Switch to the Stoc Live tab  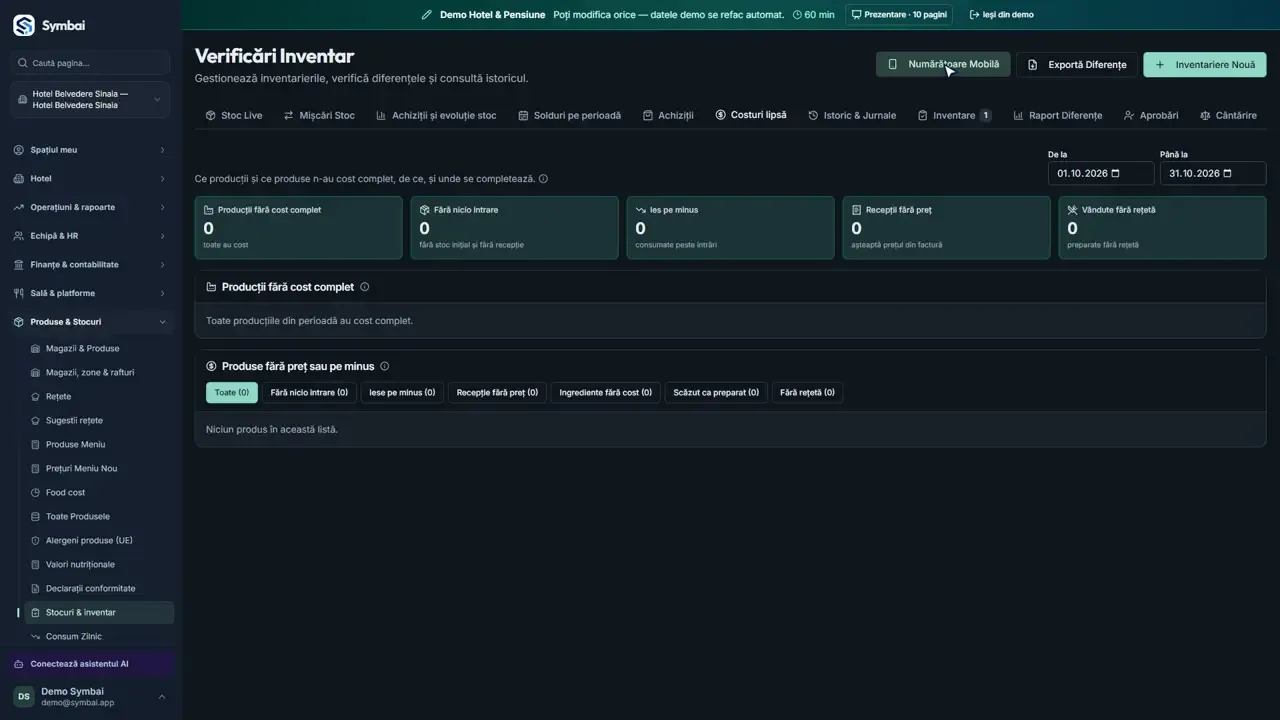[233, 116]
